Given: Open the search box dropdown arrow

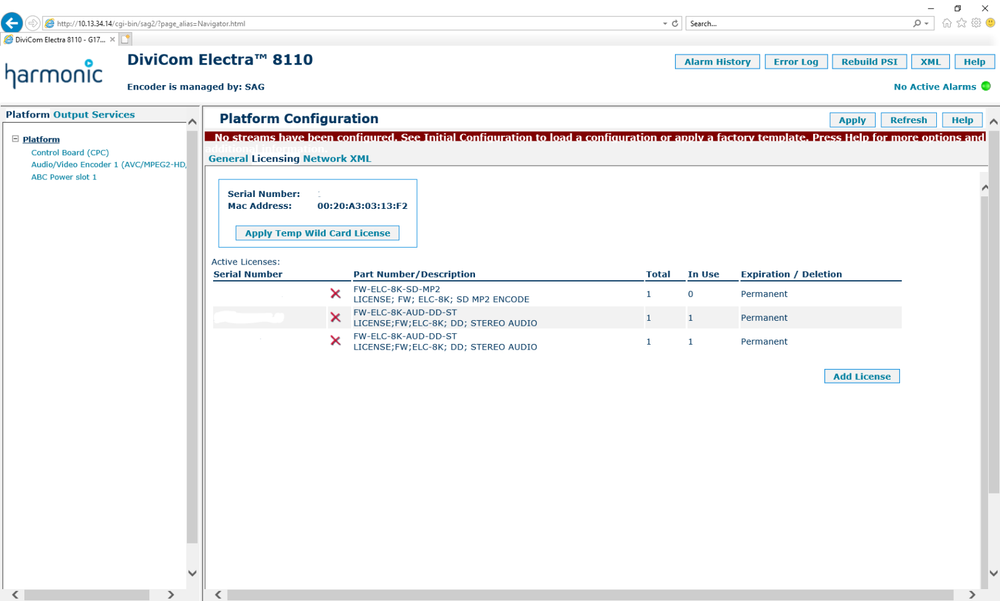Looking at the screenshot, I should tap(927, 23).
